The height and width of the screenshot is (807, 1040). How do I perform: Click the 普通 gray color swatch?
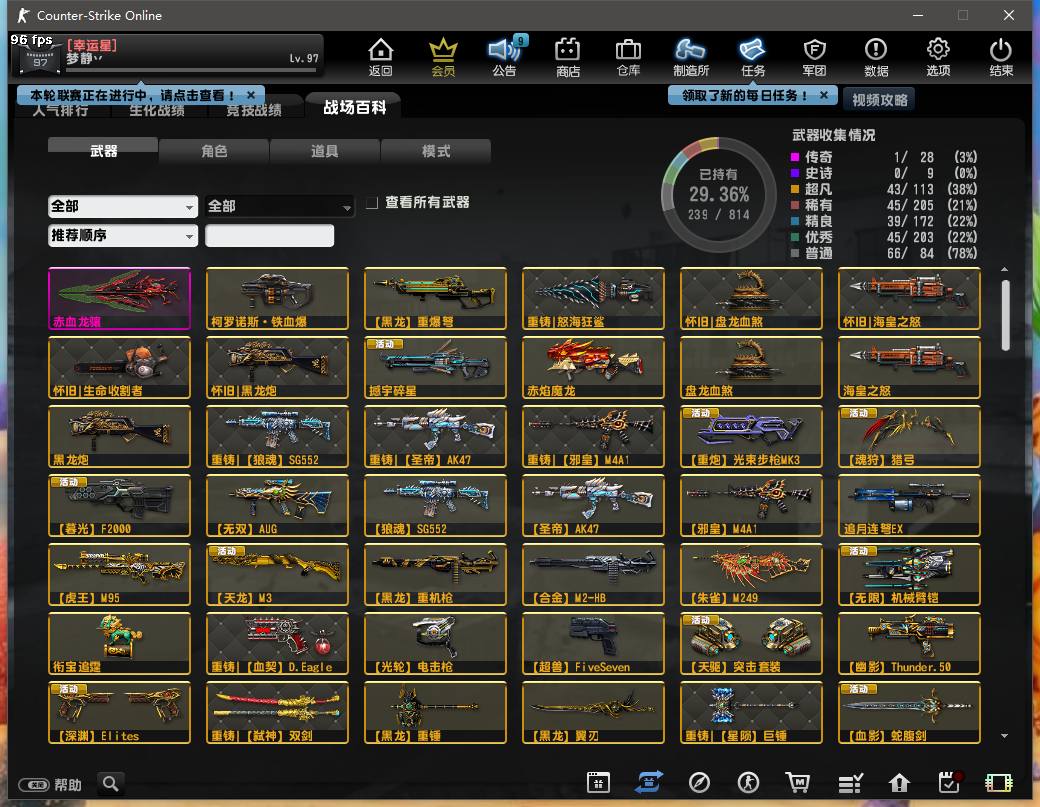(x=795, y=253)
